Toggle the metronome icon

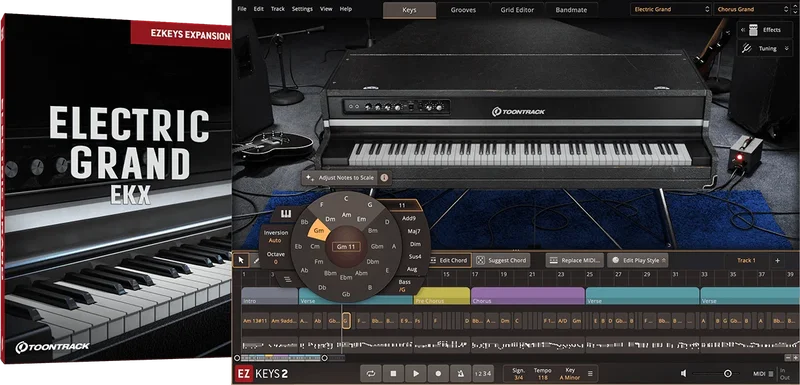point(461,374)
